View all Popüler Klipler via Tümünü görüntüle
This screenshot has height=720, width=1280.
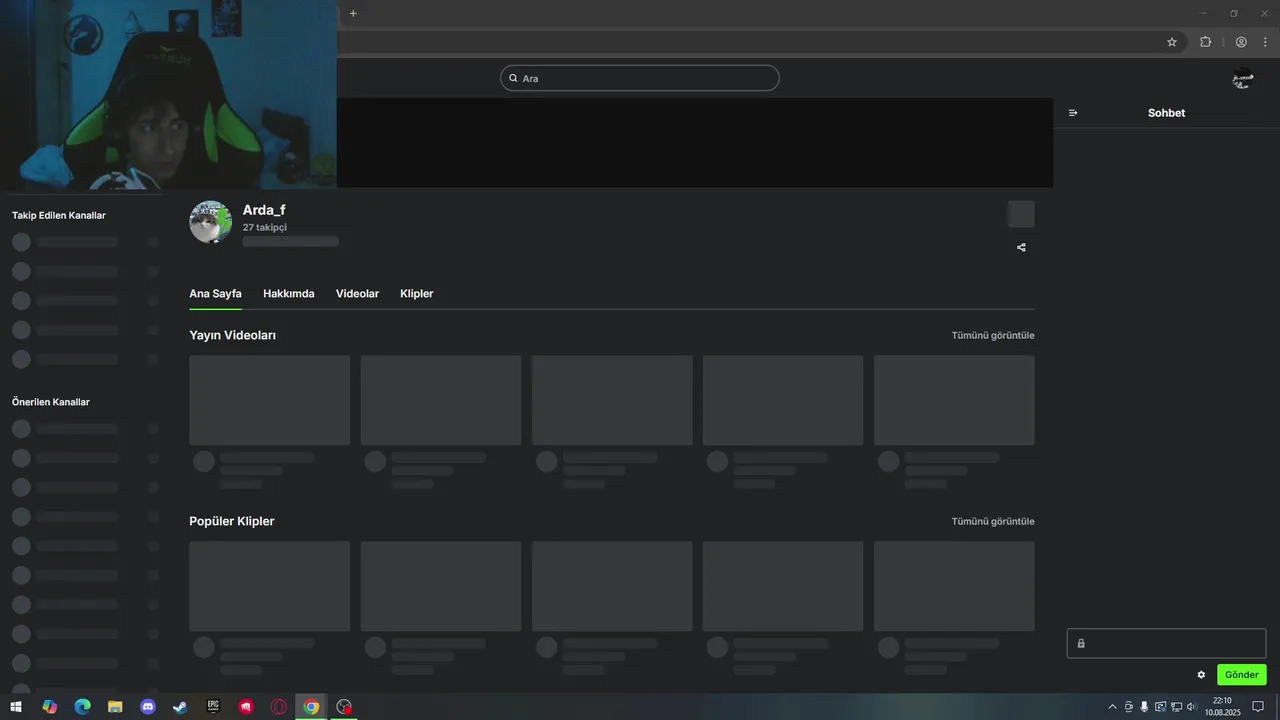(x=993, y=521)
